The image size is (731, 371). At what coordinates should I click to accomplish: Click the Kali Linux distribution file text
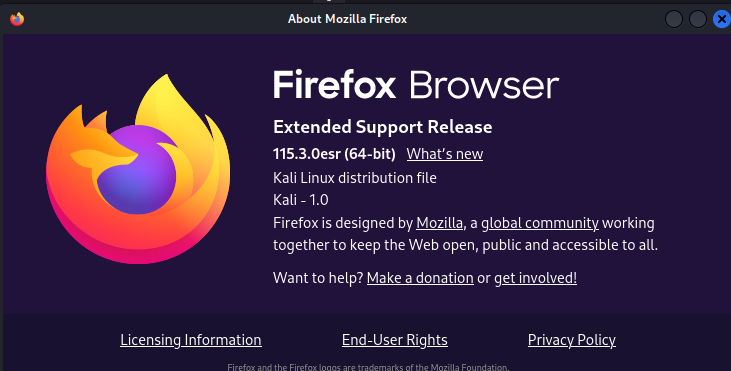point(355,178)
